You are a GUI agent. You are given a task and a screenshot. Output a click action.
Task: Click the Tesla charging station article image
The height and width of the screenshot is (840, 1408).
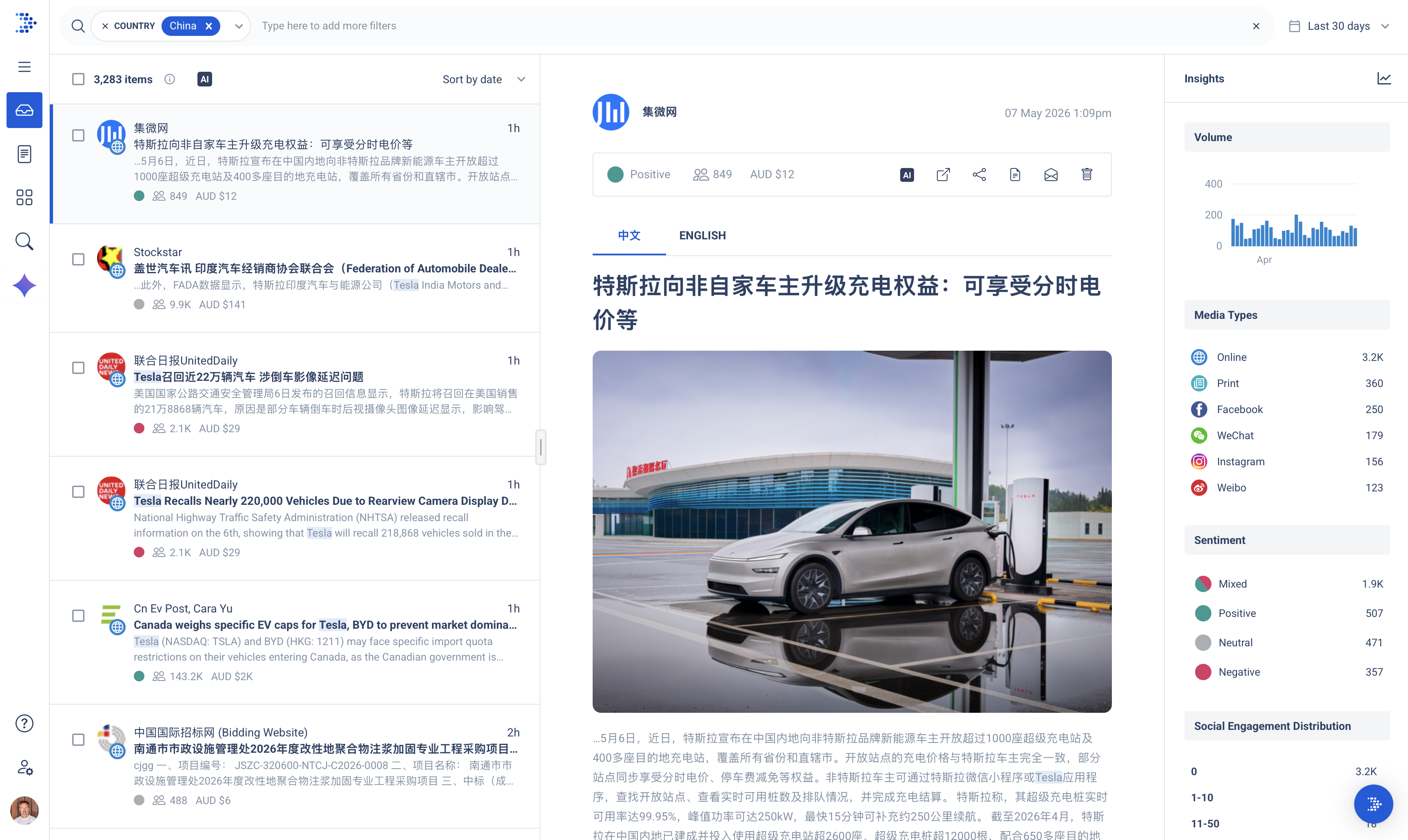tap(852, 531)
